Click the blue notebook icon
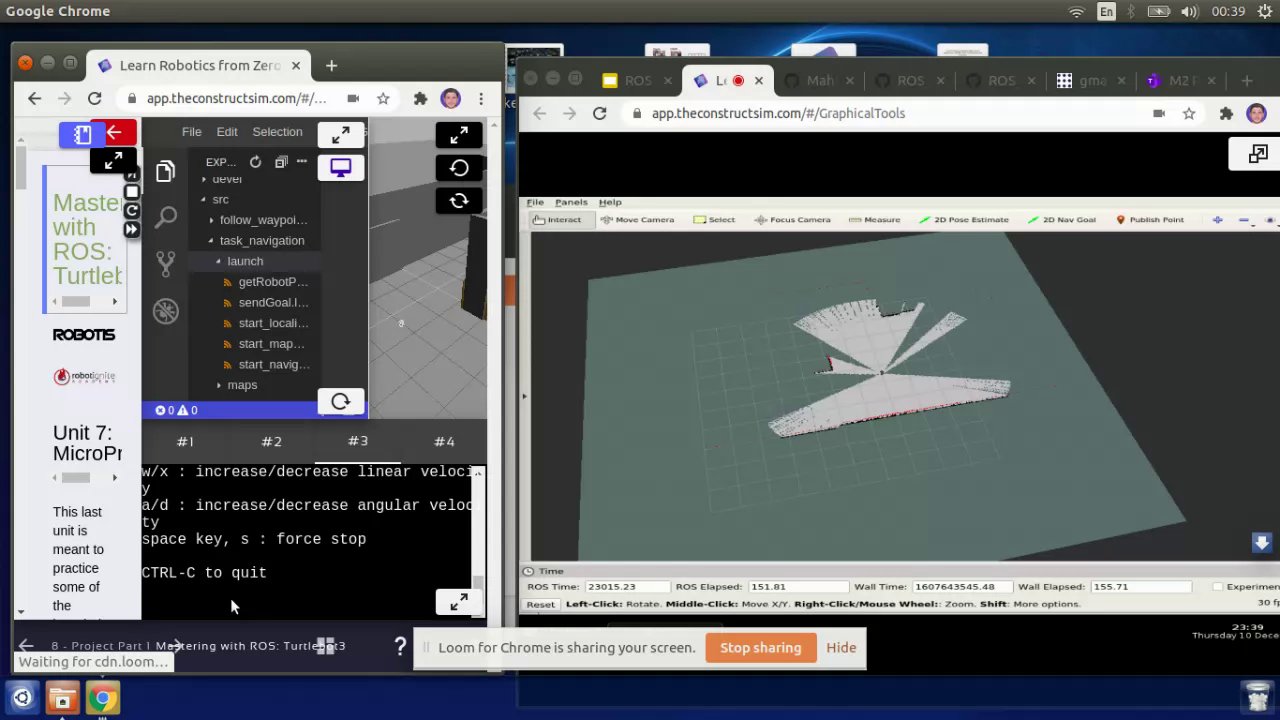This screenshot has height=720, width=1280. [x=83, y=133]
